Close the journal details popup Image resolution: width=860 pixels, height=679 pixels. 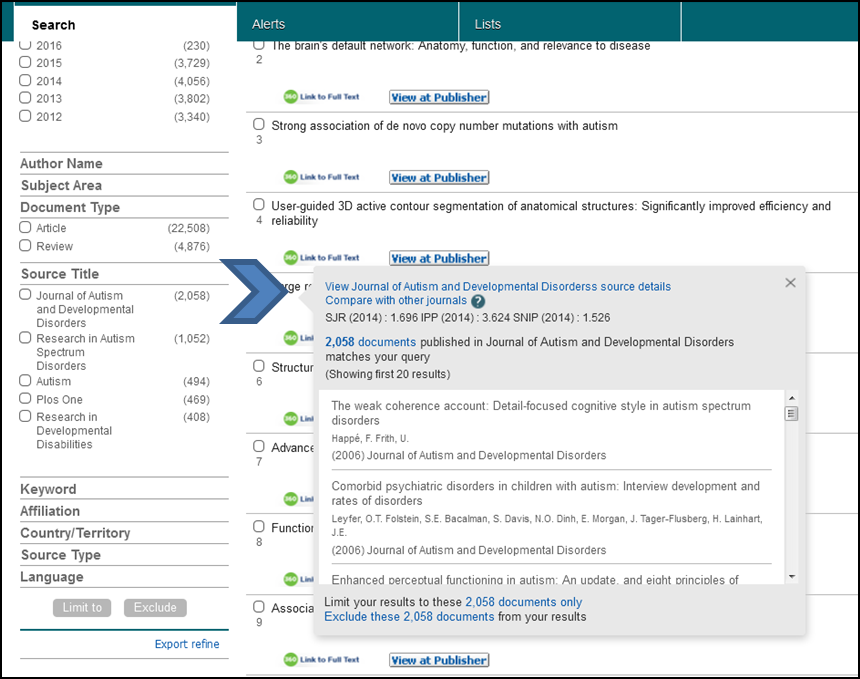[x=790, y=283]
